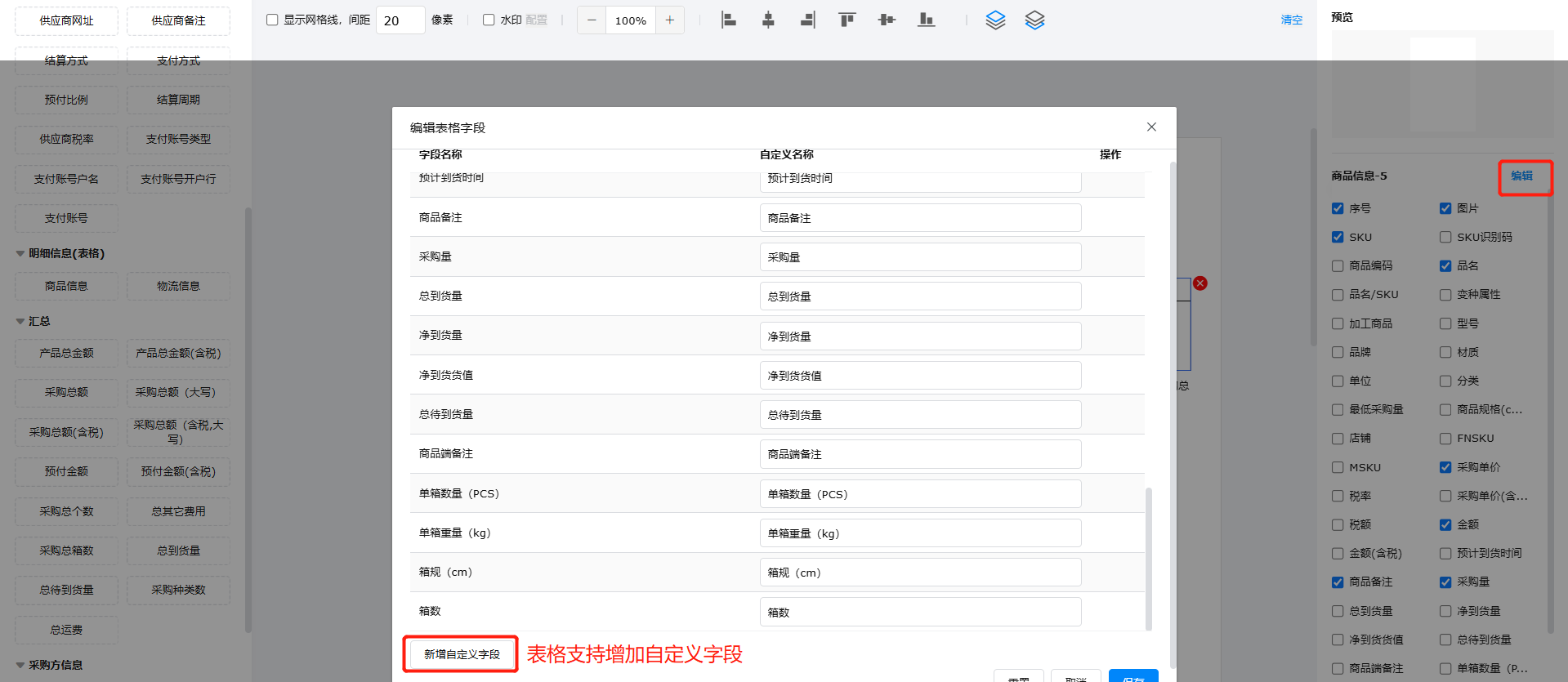Click 新增自定义字段 button
This screenshot has height=682, width=1568.
pos(462,654)
